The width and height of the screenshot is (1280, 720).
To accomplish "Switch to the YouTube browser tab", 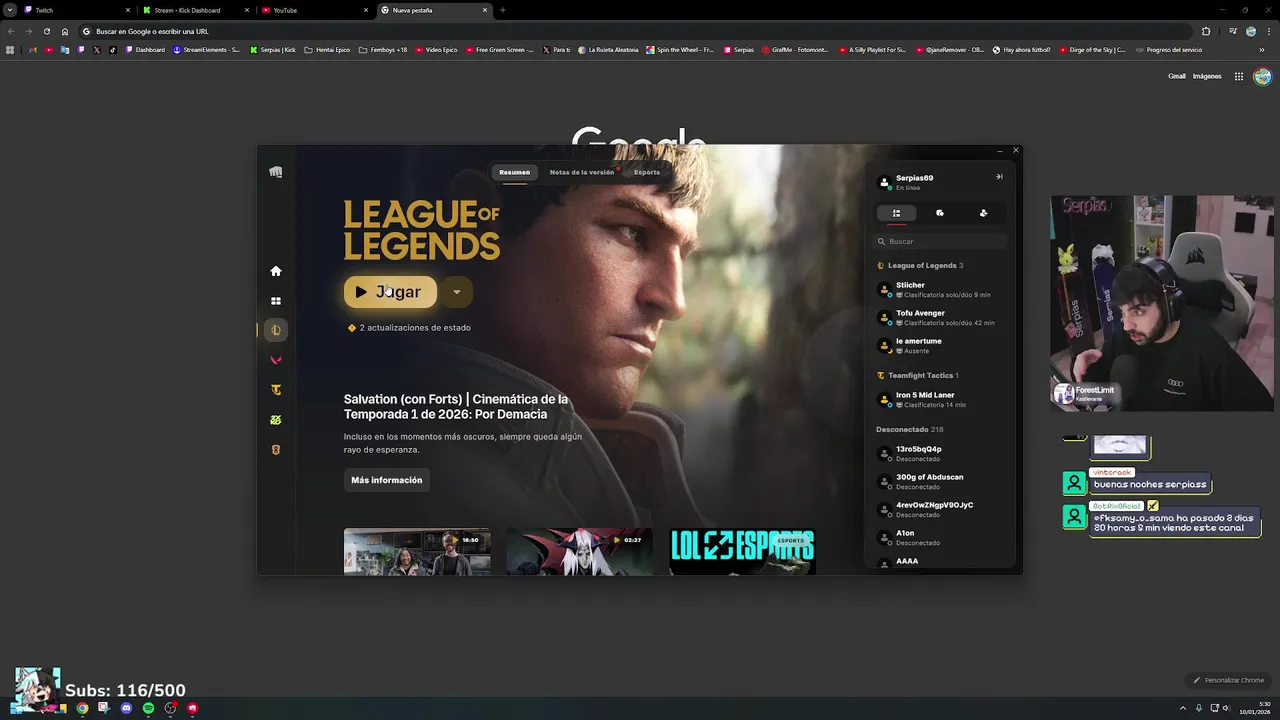I will [313, 10].
